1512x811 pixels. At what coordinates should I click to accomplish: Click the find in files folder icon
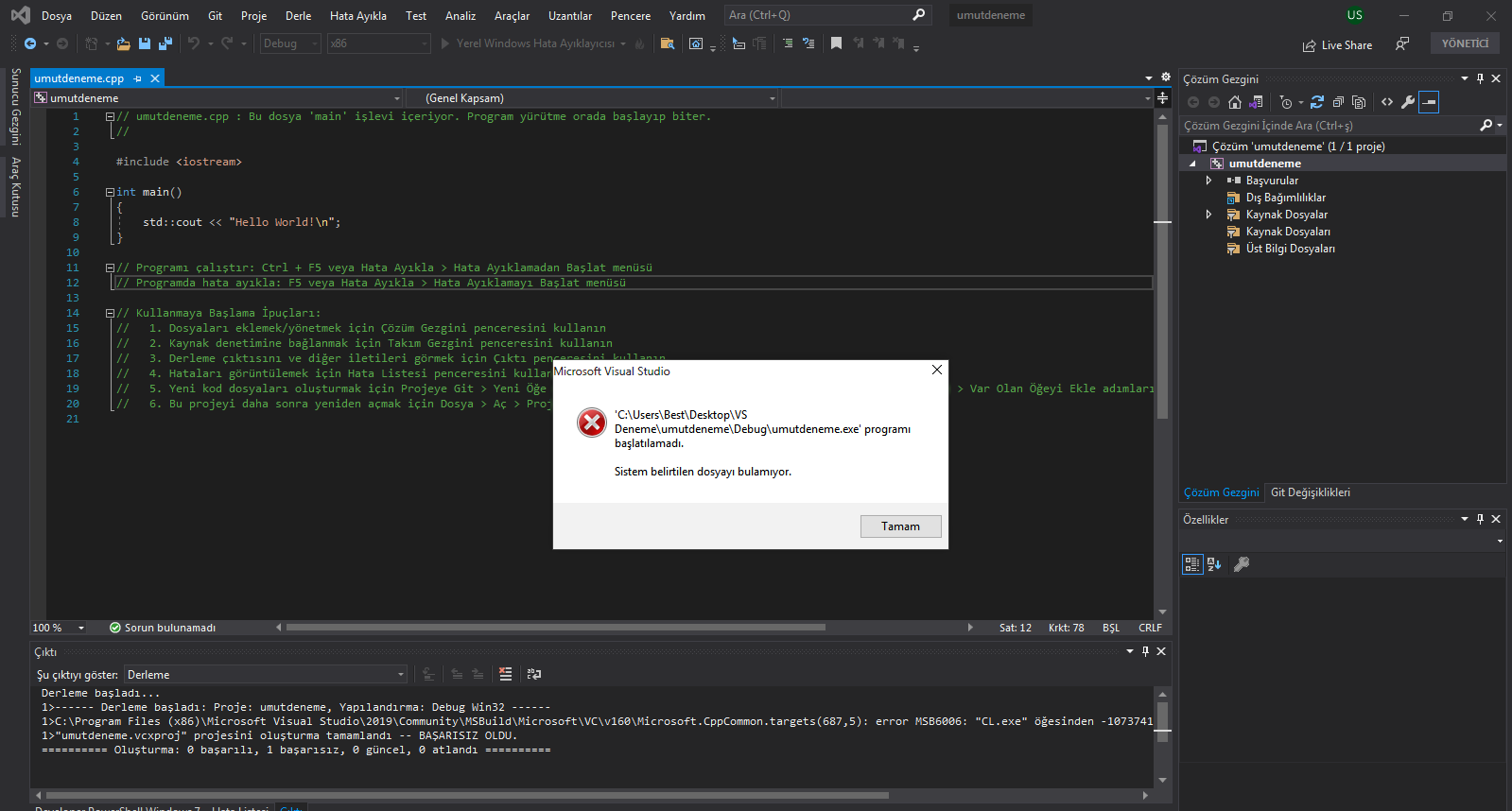click(x=668, y=43)
